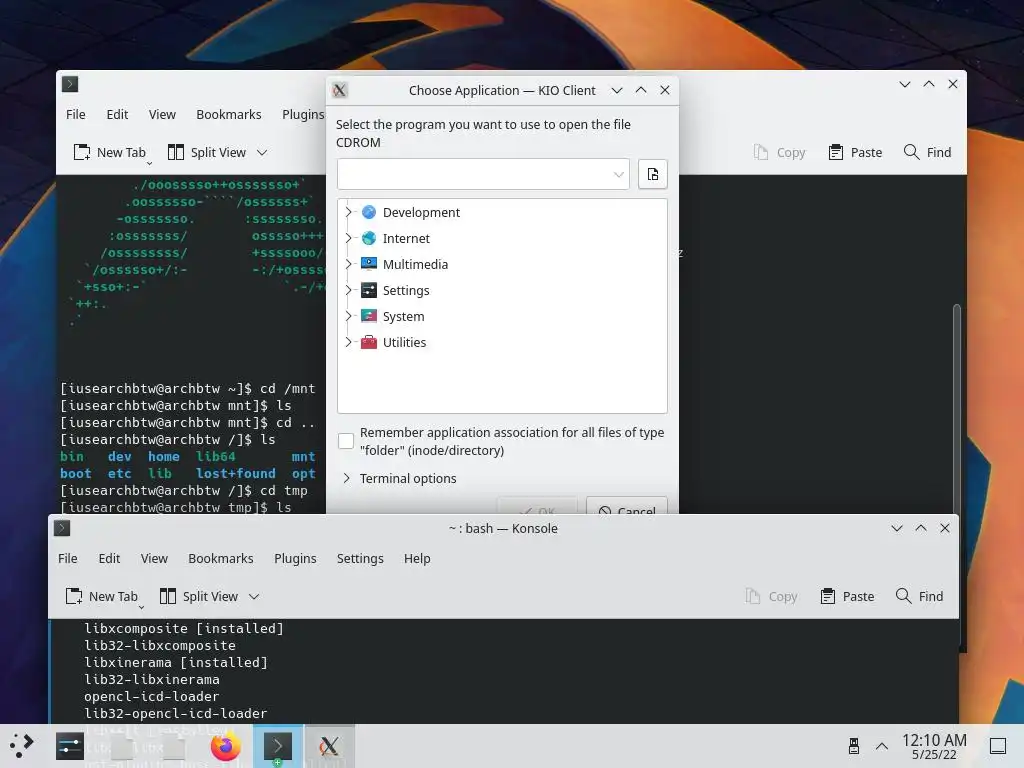This screenshot has width=1024, height=768.
Task: Select the red Utilities toolbox icon
Action: (369, 342)
